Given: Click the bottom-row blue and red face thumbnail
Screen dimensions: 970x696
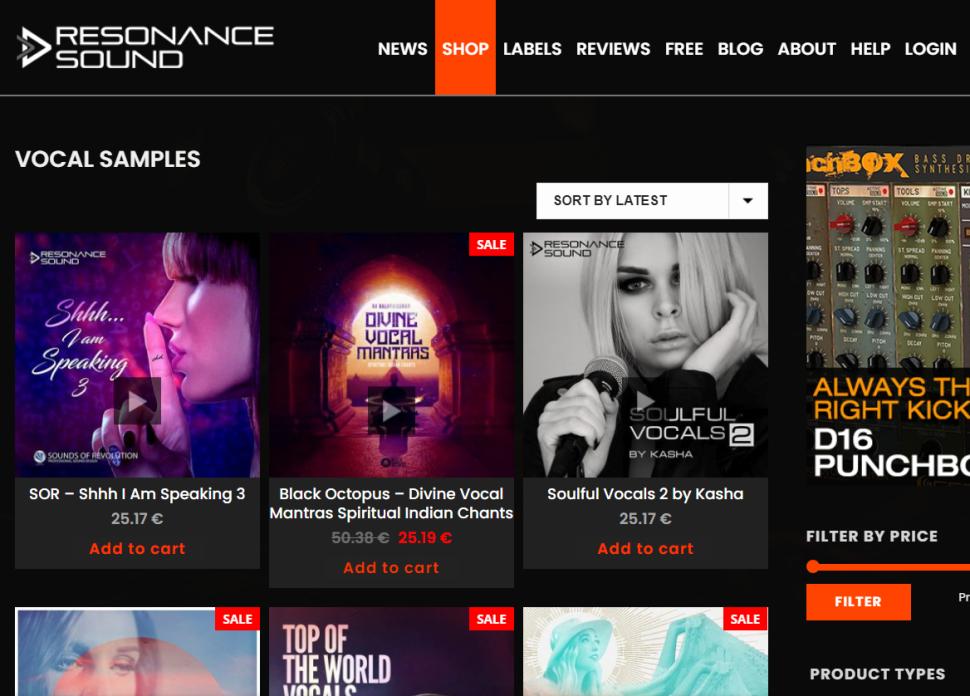Looking at the screenshot, I should click(137, 651).
